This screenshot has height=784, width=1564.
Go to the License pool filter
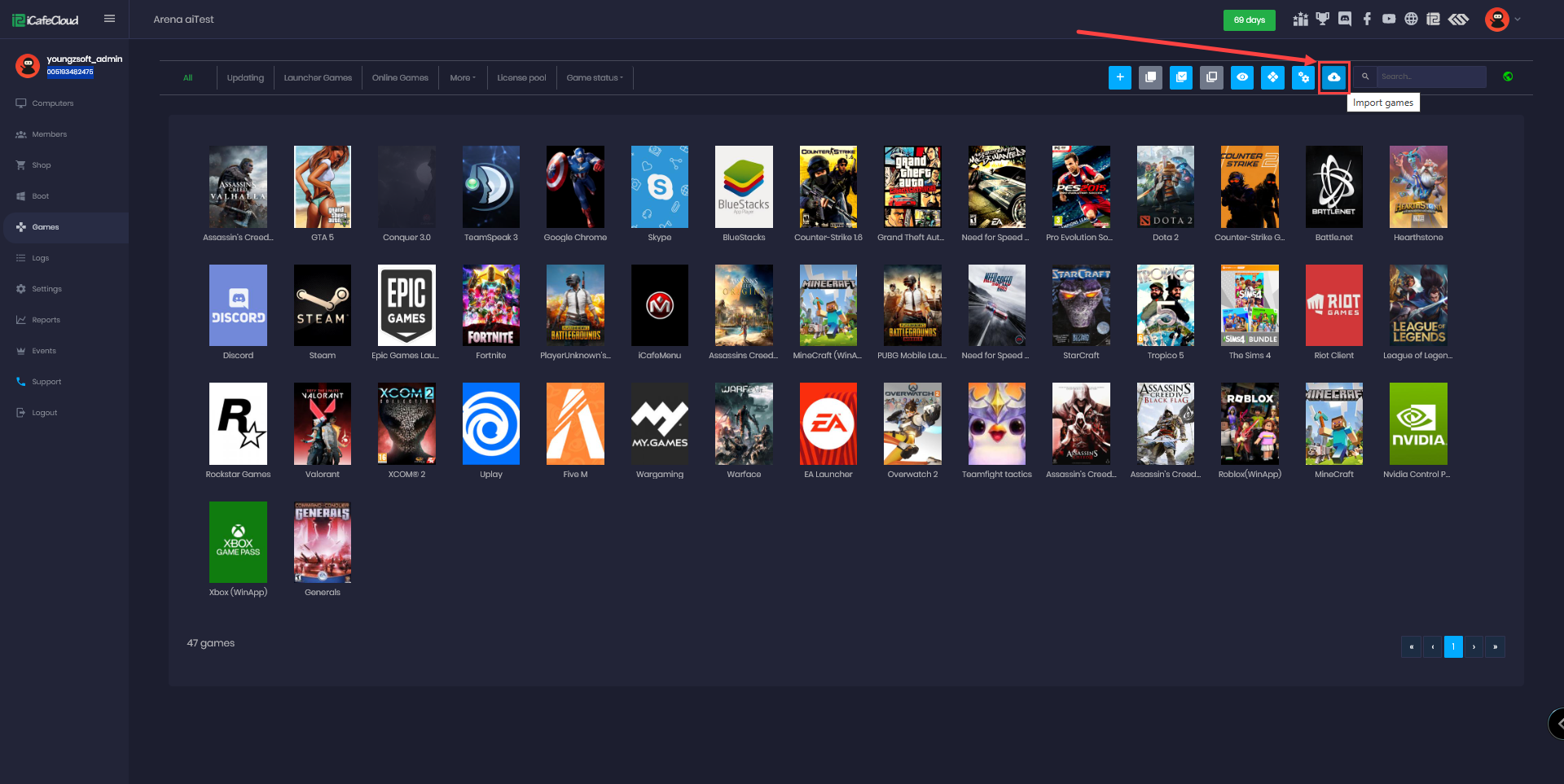(521, 78)
